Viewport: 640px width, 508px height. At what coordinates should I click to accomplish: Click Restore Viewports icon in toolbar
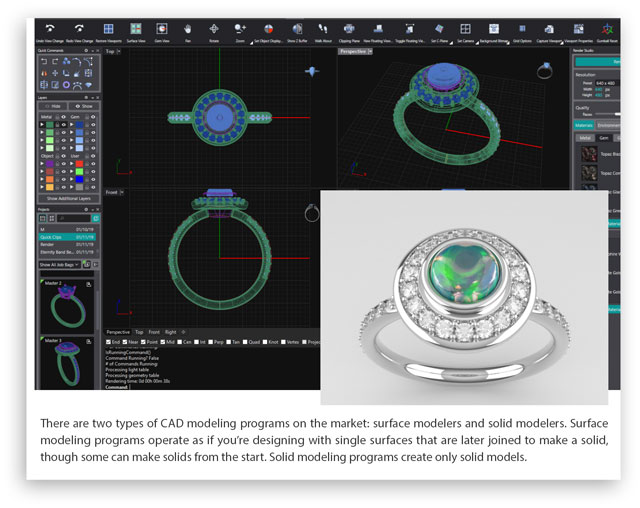(x=109, y=29)
